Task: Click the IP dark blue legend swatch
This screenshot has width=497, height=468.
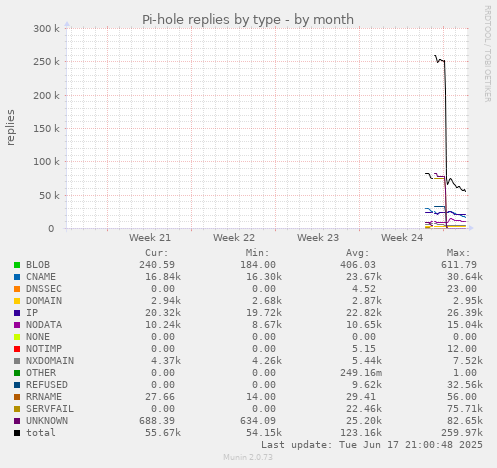Action: (17, 313)
